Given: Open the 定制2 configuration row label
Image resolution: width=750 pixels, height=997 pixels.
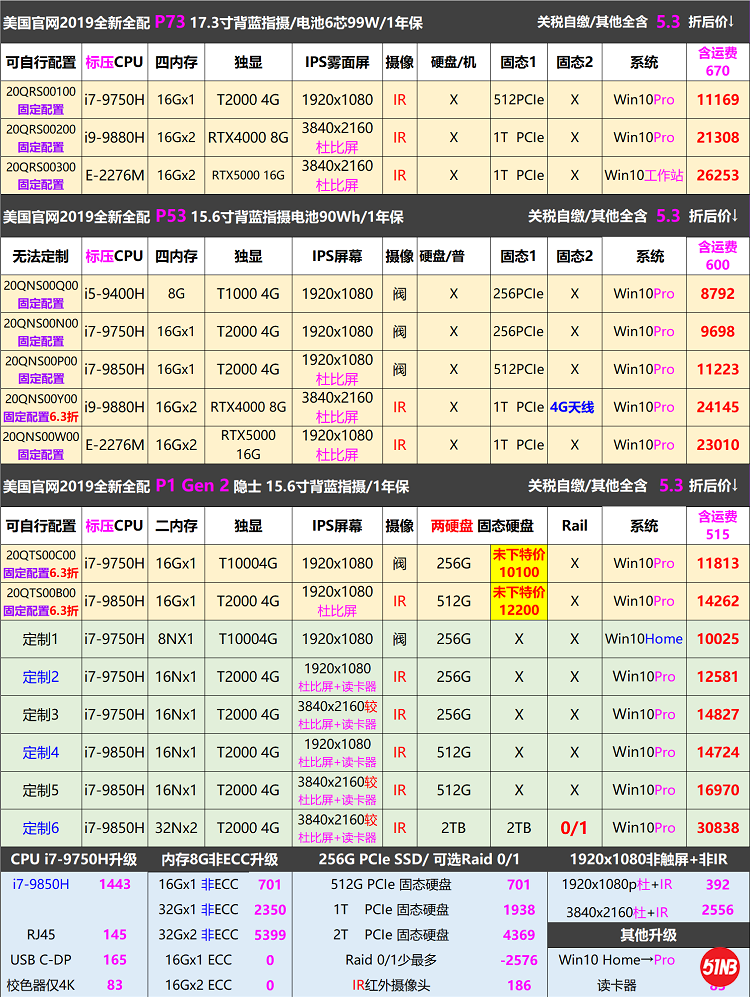Looking at the screenshot, I should click(41, 677).
